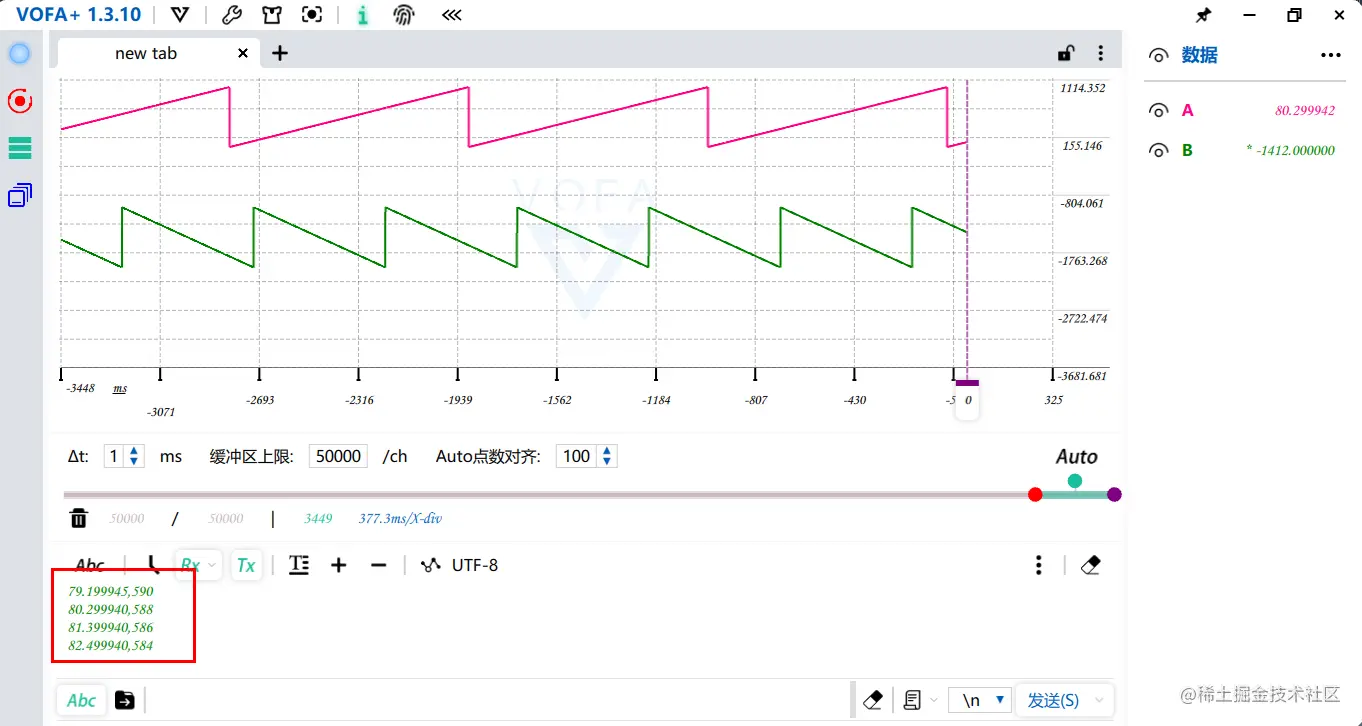Viewport: 1362px width, 726px height.
Task: Click the purple cursor marker at 0
Action: pyautogui.click(x=967, y=400)
